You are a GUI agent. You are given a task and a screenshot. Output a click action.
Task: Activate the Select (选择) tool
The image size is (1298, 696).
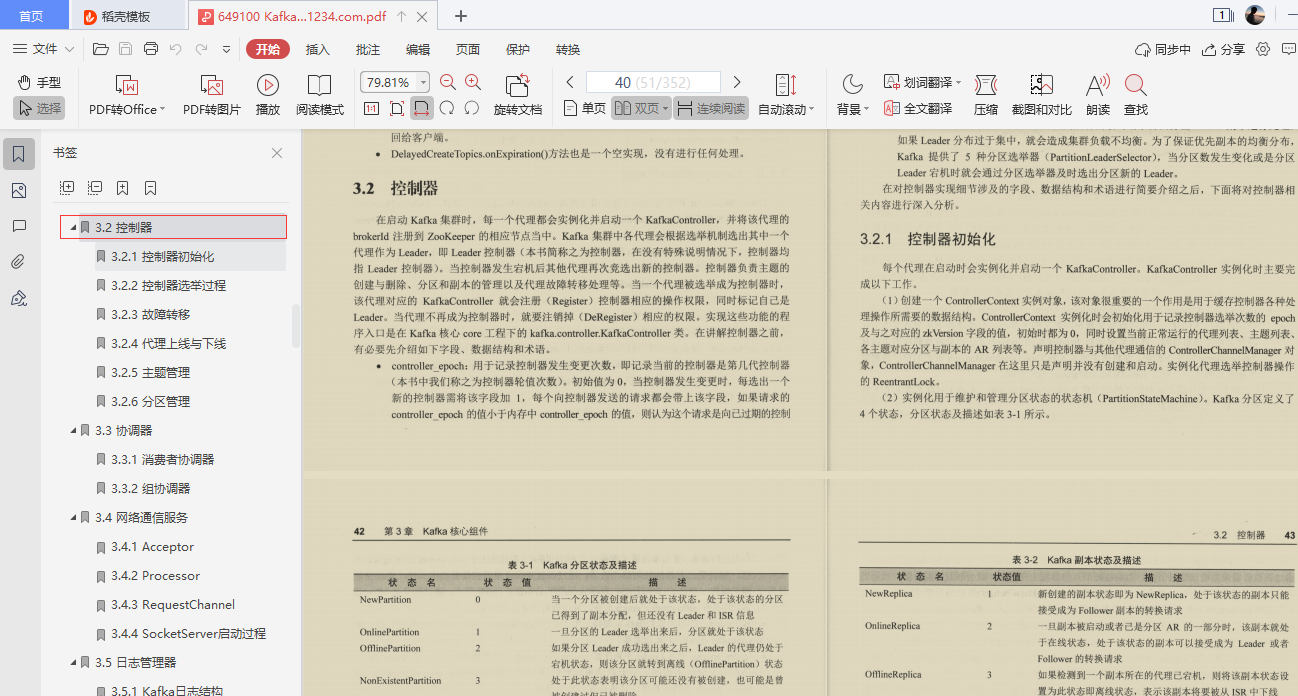tap(39, 108)
